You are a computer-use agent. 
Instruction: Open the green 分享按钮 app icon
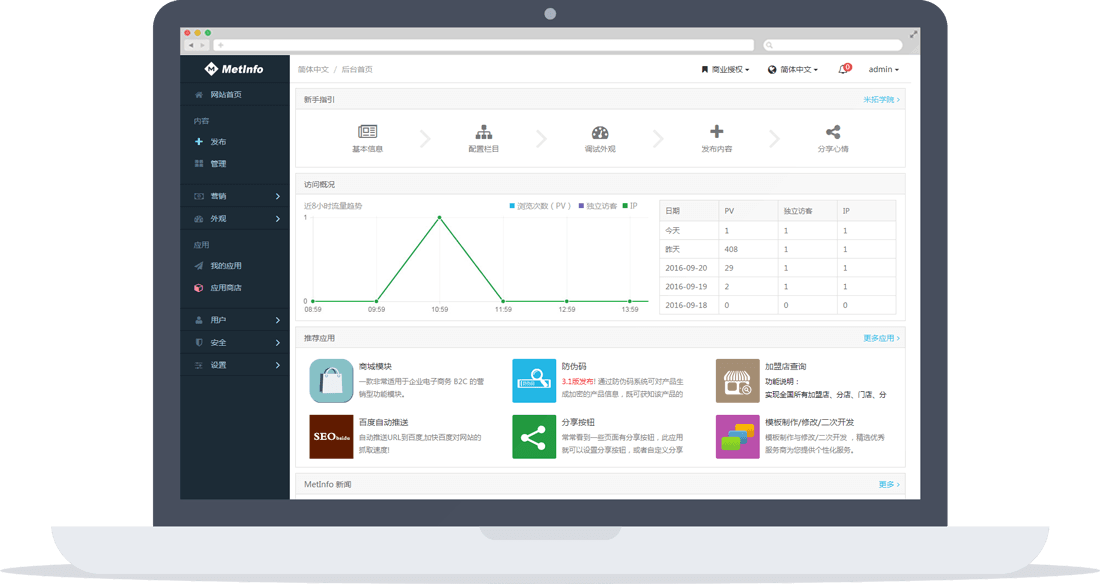(x=534, y=437)
